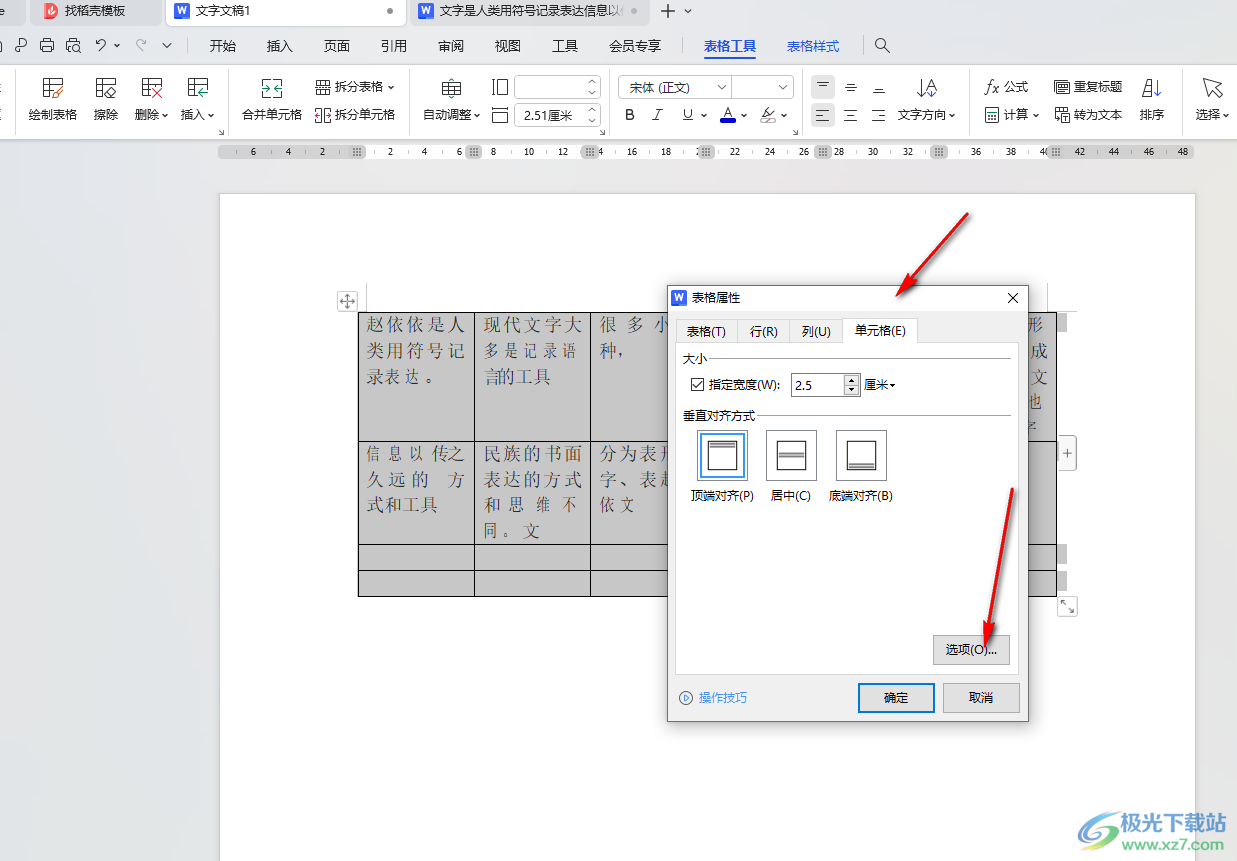The height and width of the screenshot is (861, 1237).
Task: Open the 视图 ribbon tab
Action: pyautogui.click(x=508, y=46)
